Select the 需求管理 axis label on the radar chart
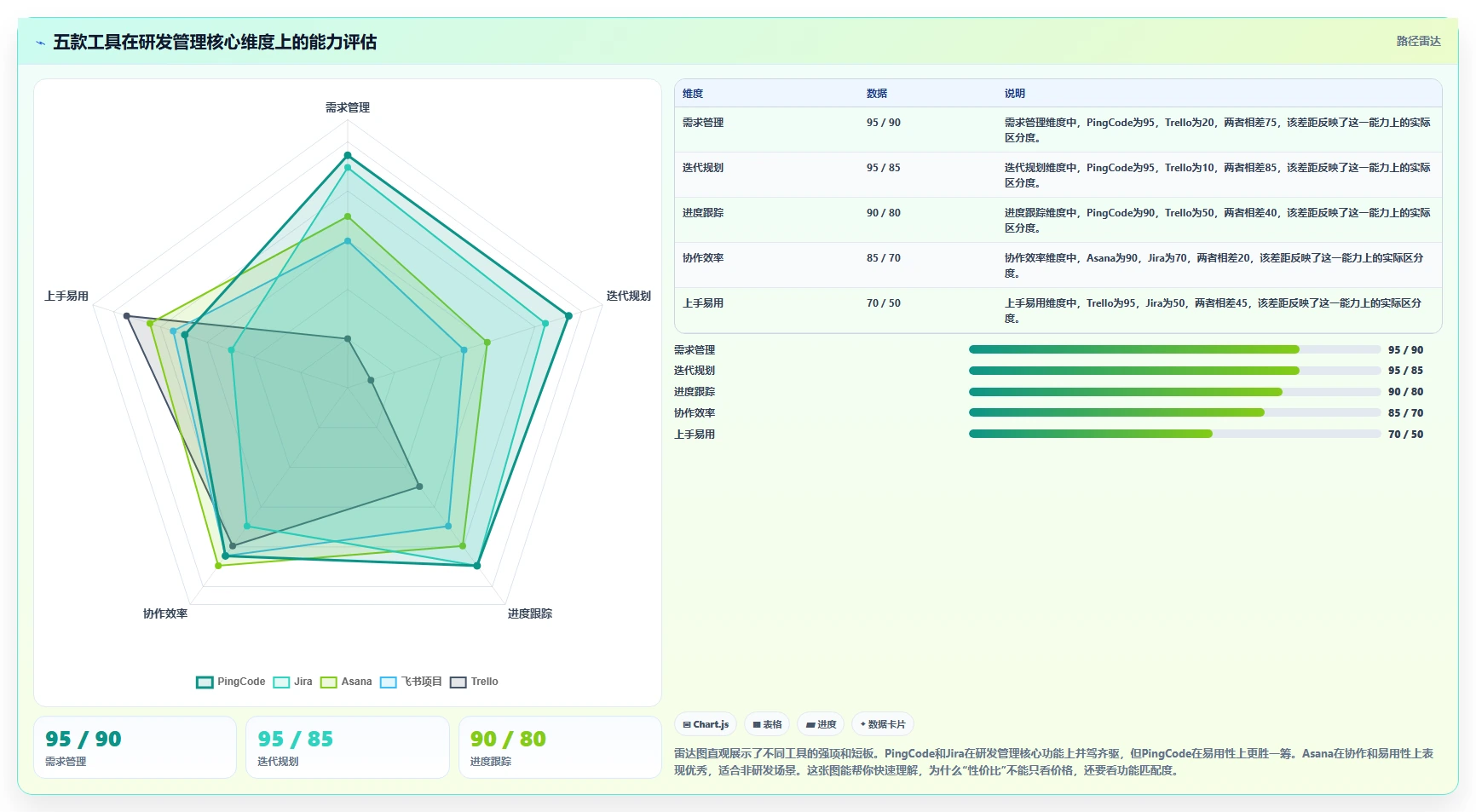Viewport: 1476px width, 812px height. [x=348, y=107]
